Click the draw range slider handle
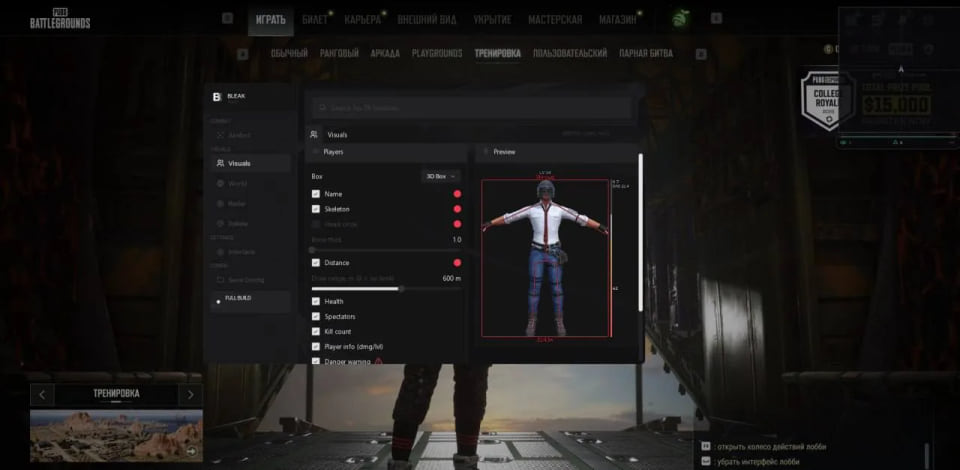Viewport: 960px width, 470px height. [401, 289]
